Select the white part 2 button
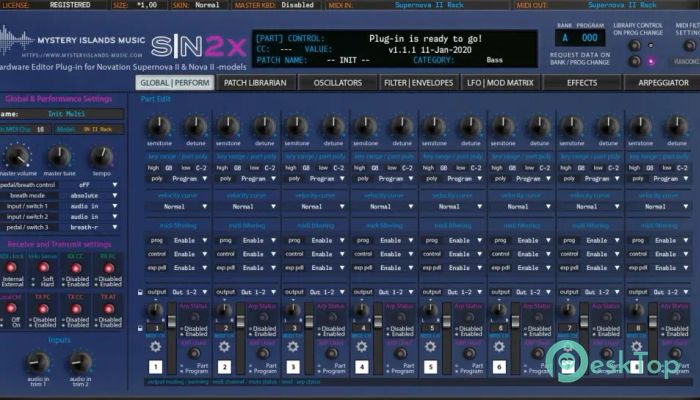The width and height of the screenshot is (700, 400). coord(224,367)
